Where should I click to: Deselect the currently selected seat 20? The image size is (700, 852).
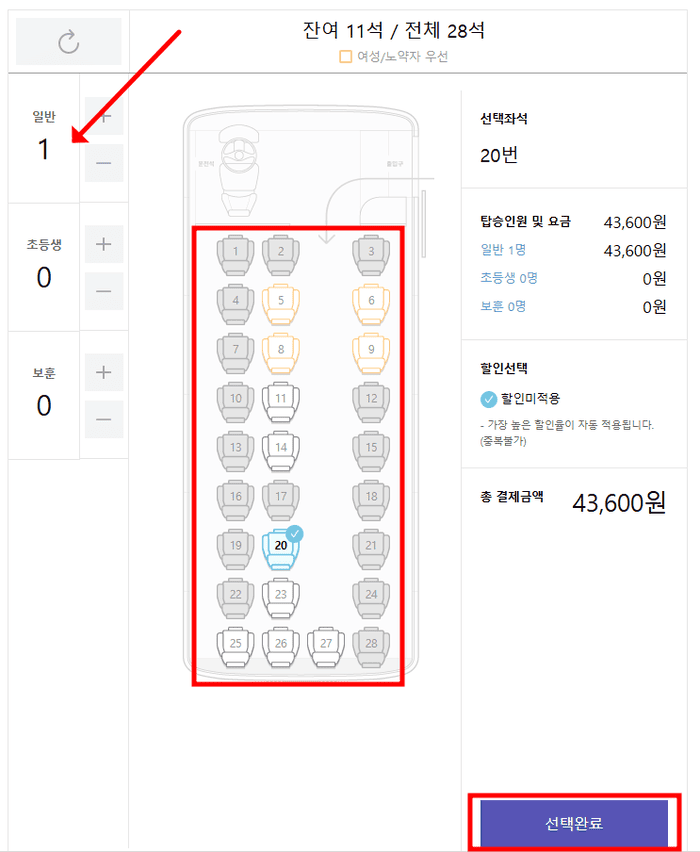click(x=280, y=546)
